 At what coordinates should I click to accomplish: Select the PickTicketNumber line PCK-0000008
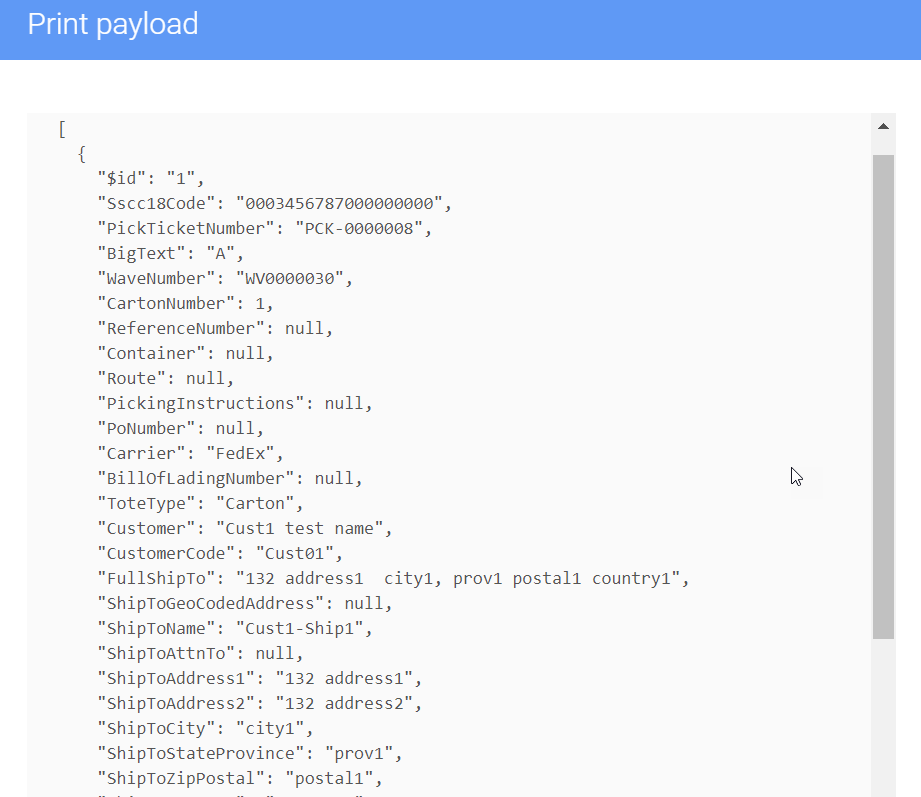pyautogui.click(x=265, y=228)
